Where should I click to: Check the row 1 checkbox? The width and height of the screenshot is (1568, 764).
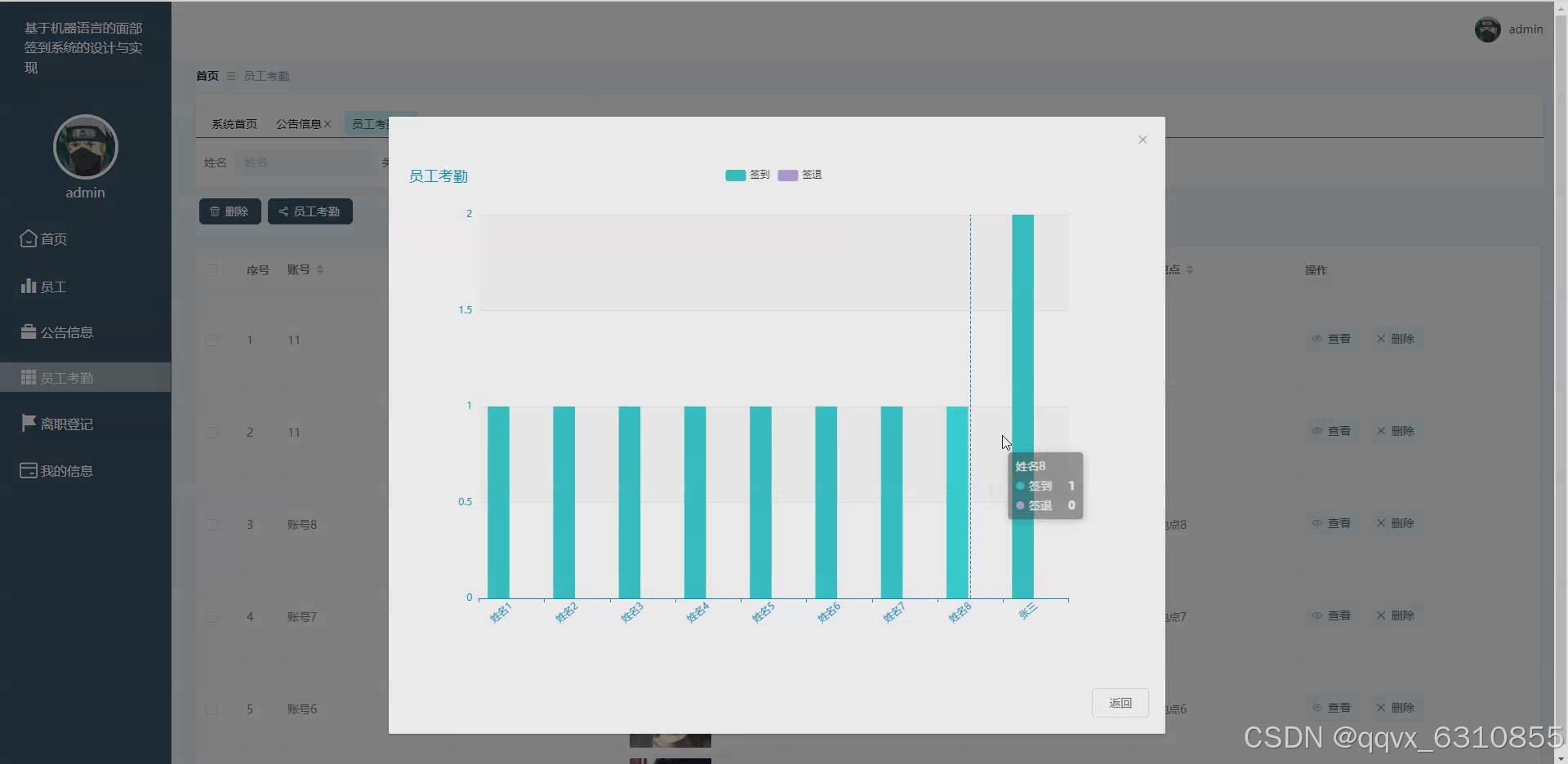tap(212, 340)
